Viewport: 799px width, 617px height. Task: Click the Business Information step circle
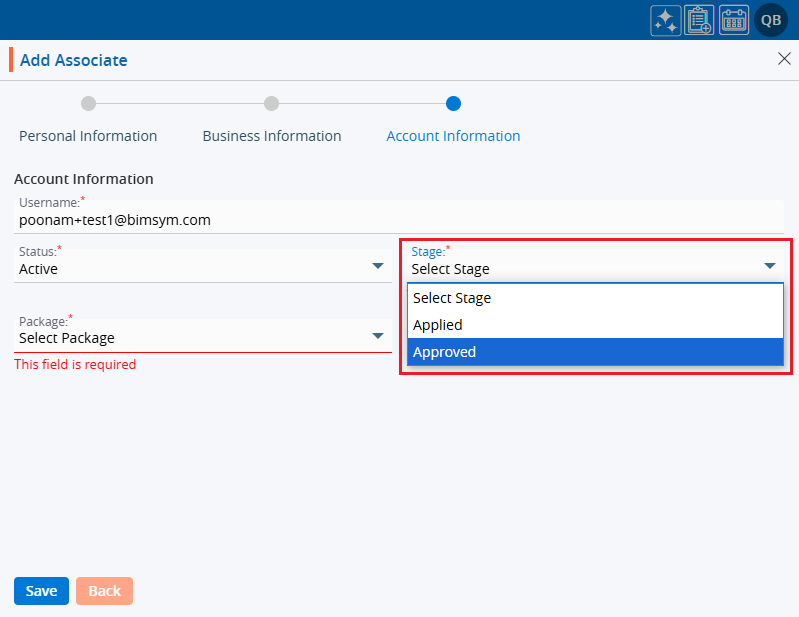click(x=271, y=103)
